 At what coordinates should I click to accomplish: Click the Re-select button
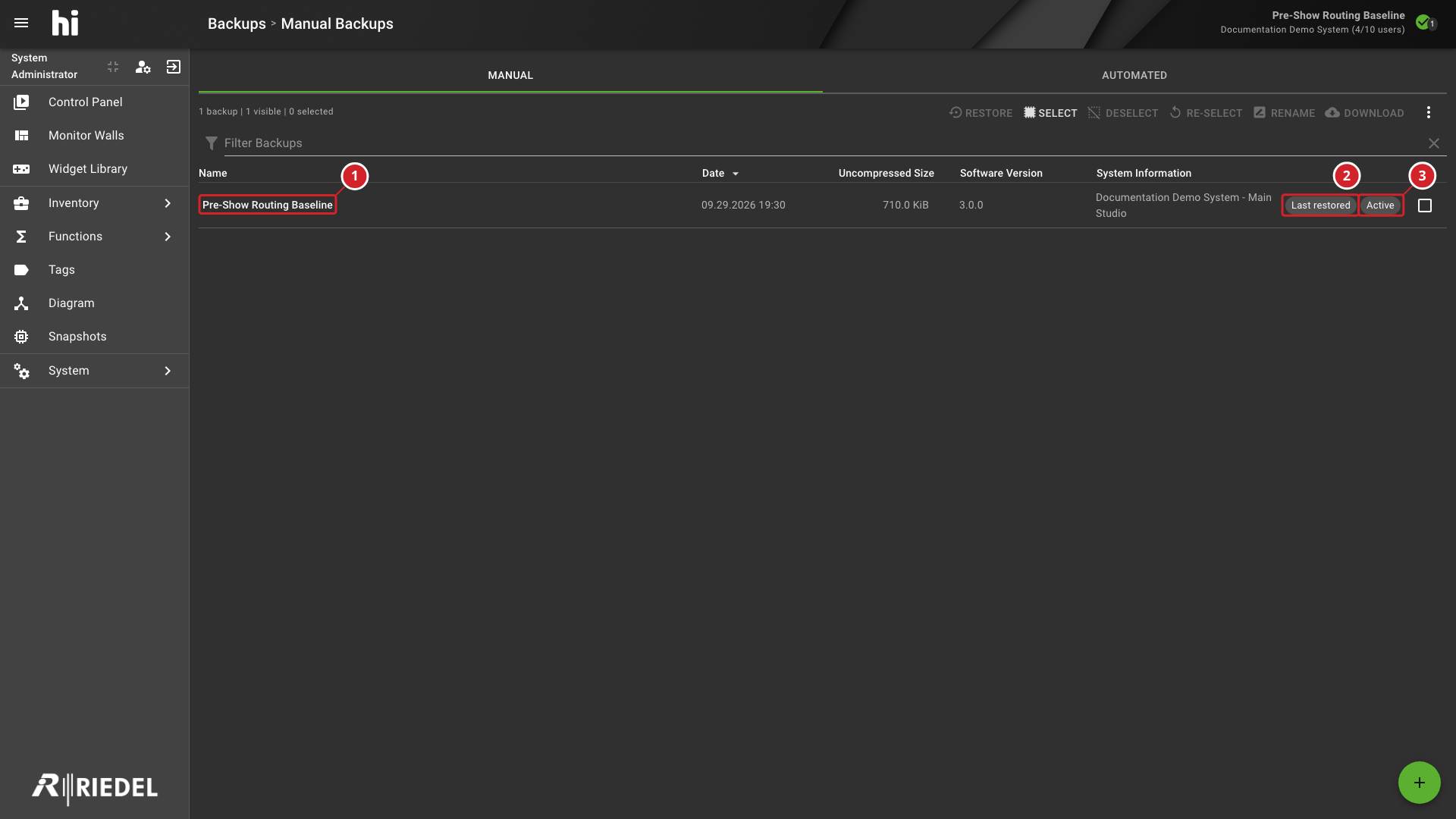click(x=1206, y=113)
